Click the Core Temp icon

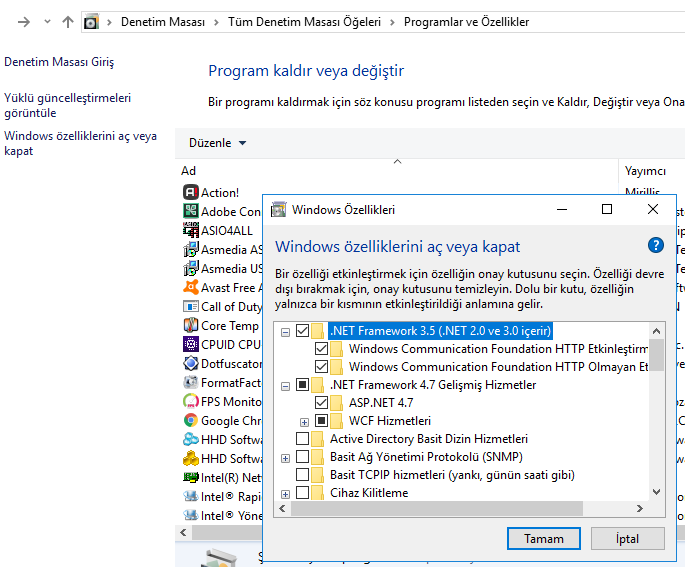coord(190,325)
